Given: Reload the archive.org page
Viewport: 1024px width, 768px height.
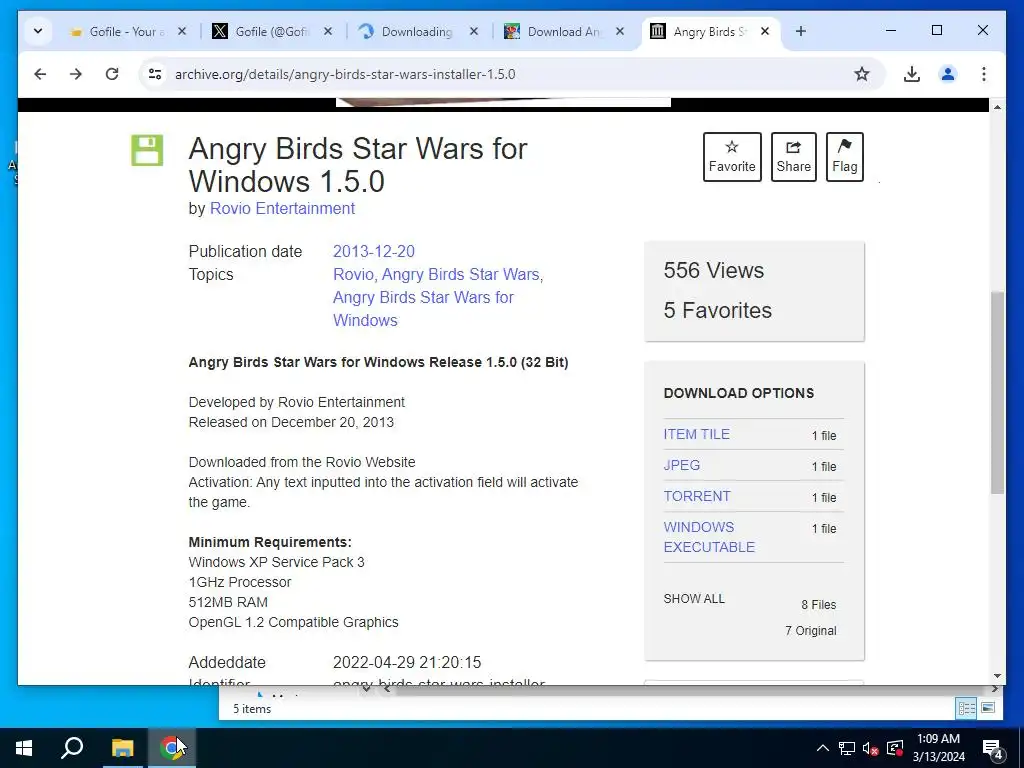Looking at the screenshot, I should pos(112,74).
